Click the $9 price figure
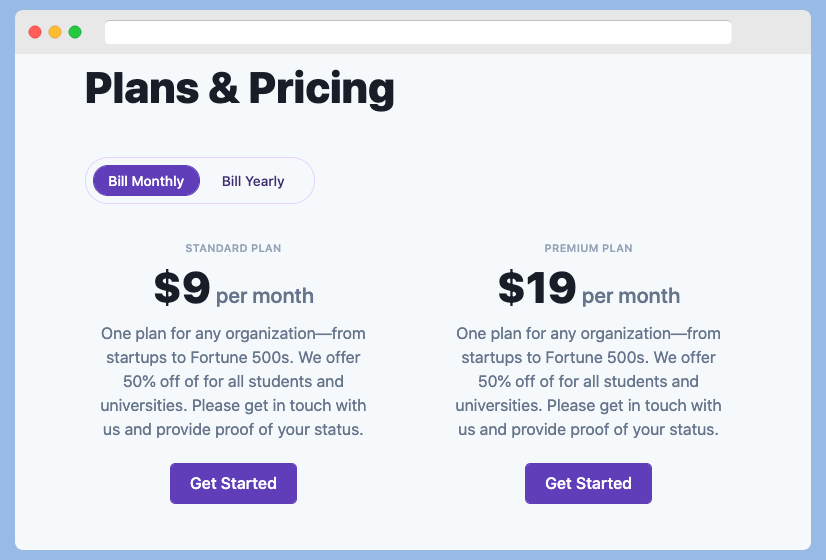The width and height of the screenshot is (826, 560). (x=181, y=289)
